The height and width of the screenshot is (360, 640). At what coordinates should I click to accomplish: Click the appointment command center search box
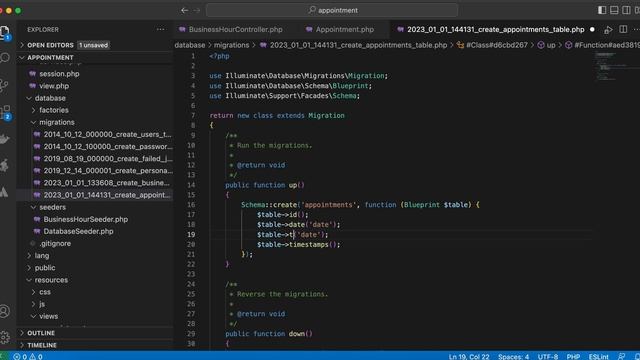click(332, 10)
